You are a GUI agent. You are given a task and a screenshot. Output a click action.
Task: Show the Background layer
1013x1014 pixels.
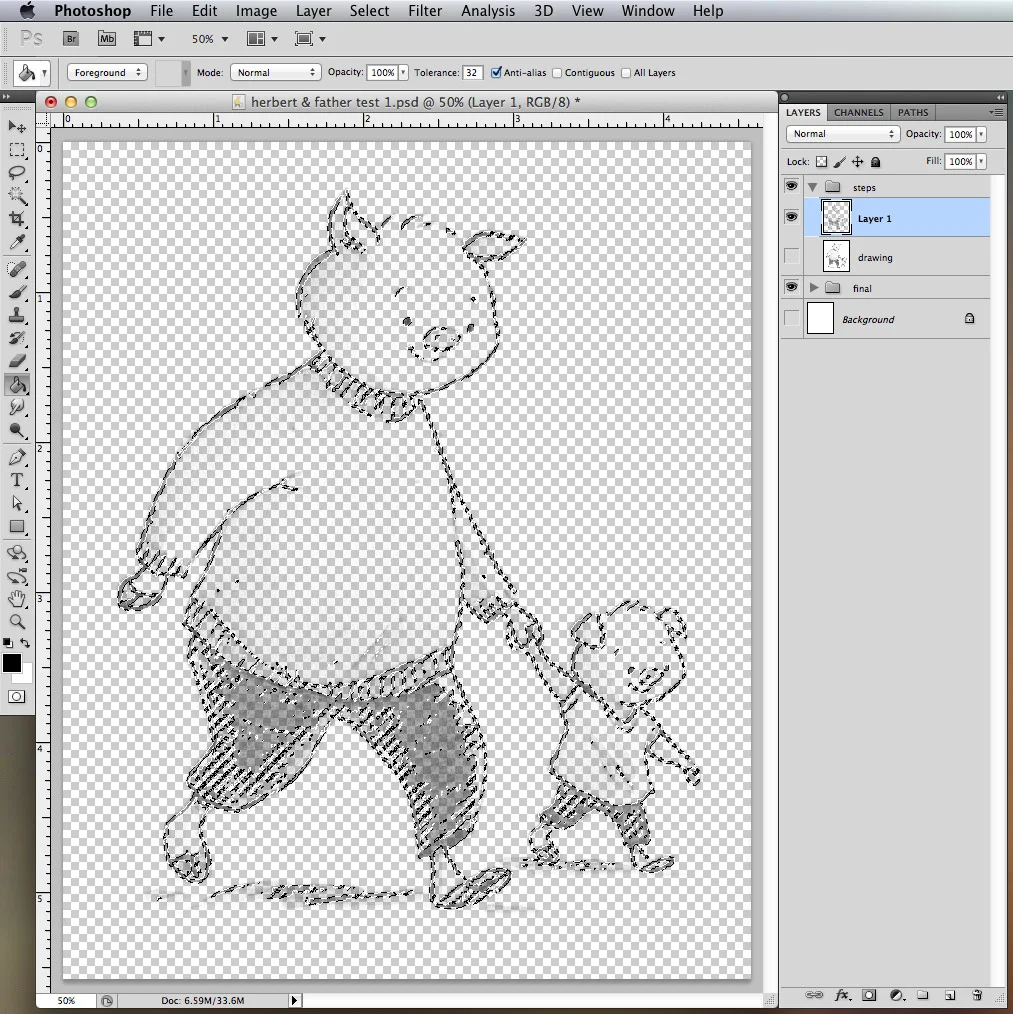coord(791,318)
